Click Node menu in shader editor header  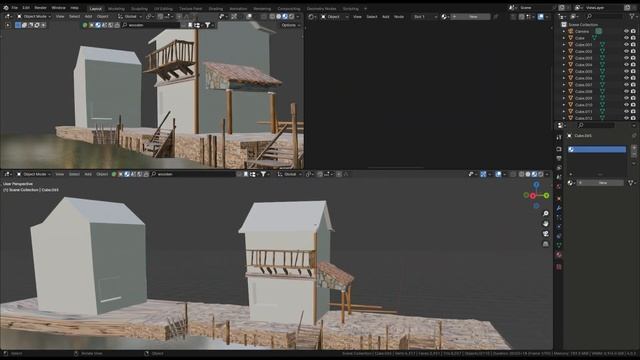[x=399, y=17]
